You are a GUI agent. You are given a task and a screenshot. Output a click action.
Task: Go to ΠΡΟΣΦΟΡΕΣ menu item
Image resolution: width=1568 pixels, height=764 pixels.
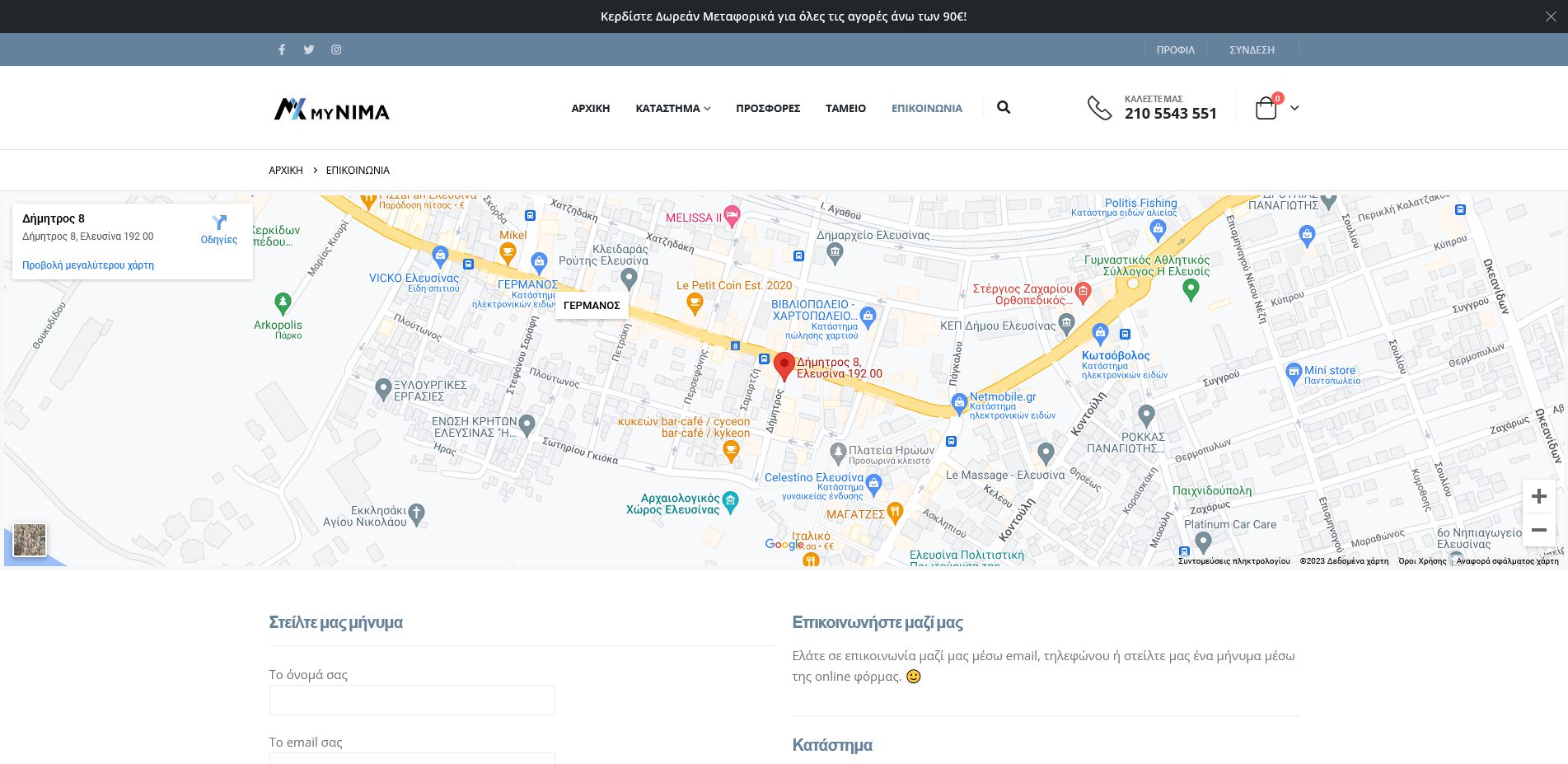coord(767,108)
